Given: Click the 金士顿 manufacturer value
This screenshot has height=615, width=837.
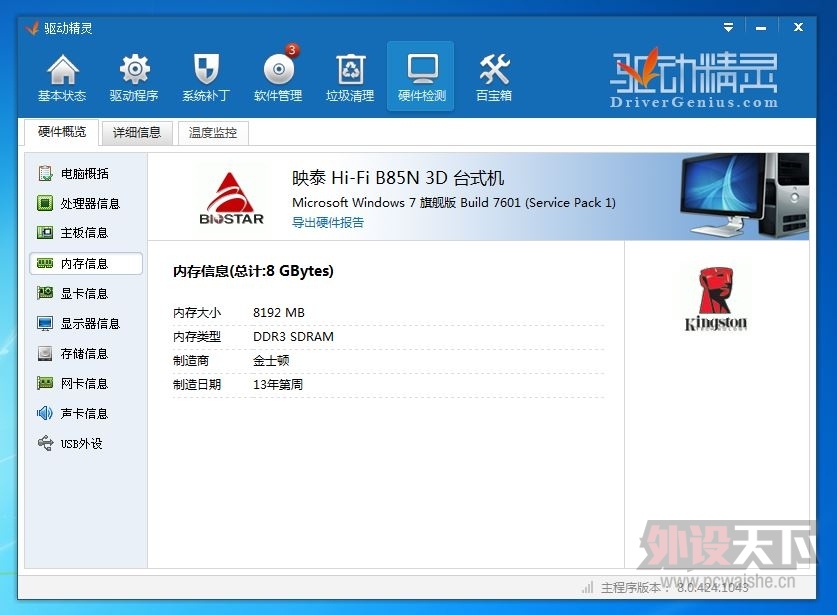Looking at the screenshot, I should click(x=271, y=361).
